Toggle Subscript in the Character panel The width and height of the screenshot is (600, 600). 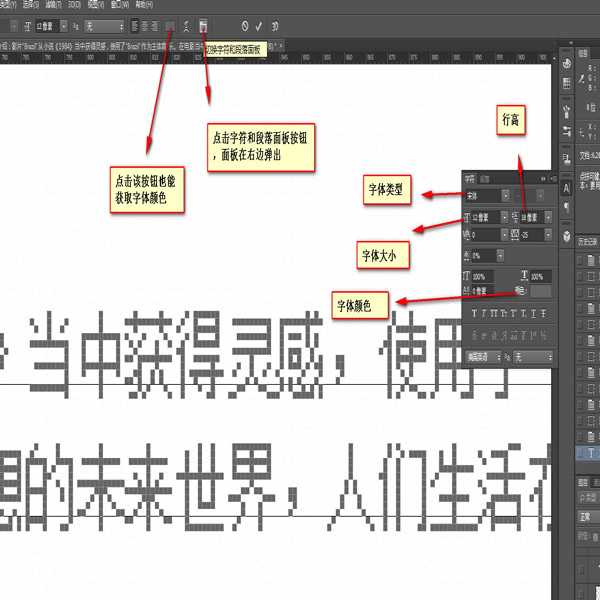tap(524, 314)
